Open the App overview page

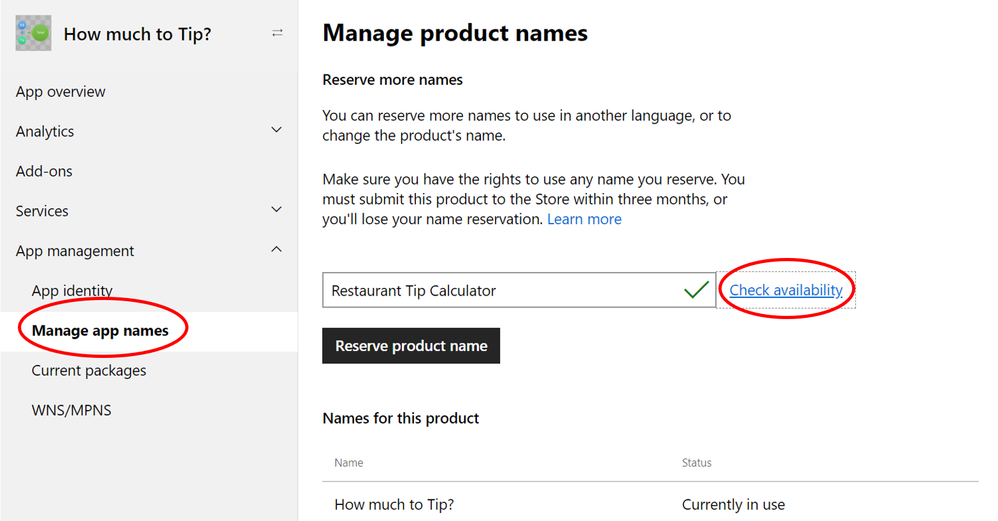click(x=60, y=92)
